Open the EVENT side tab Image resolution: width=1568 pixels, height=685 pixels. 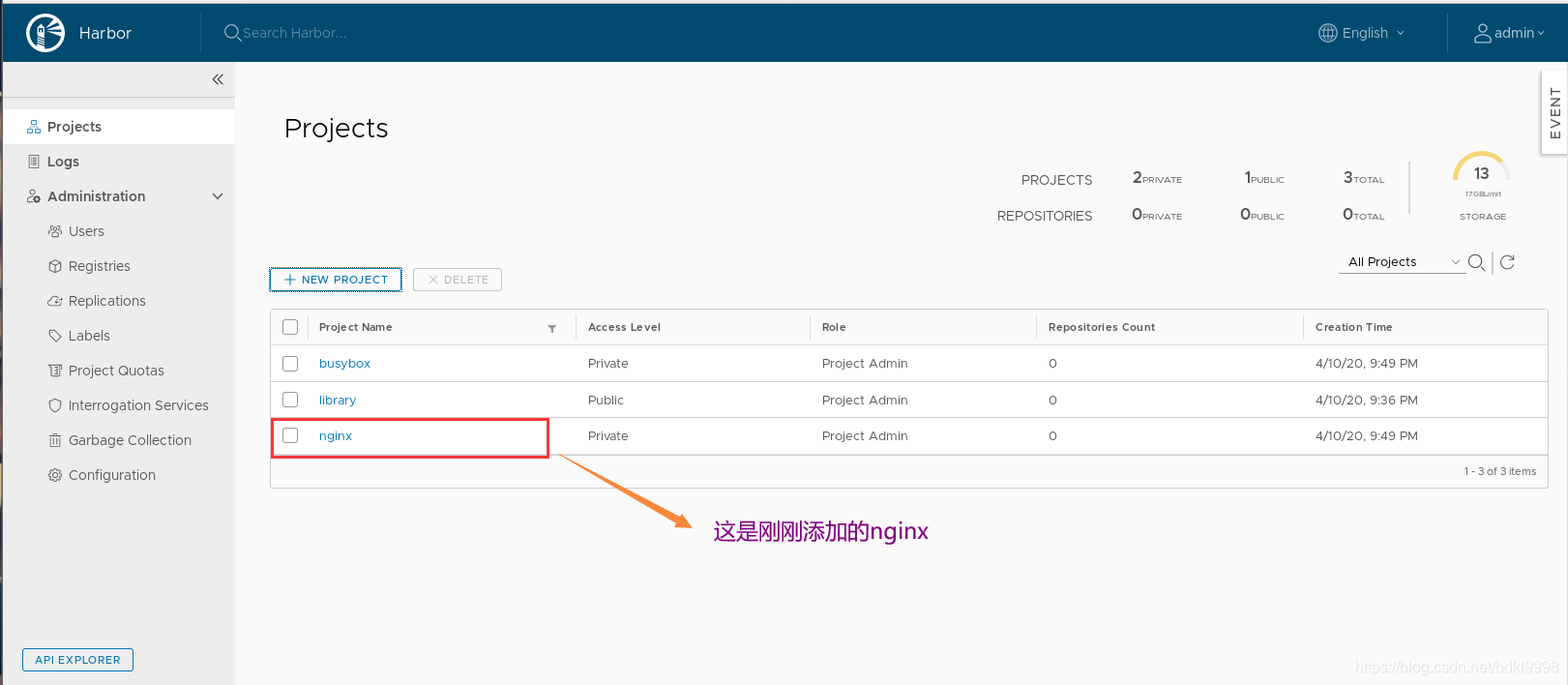pyautogui.click(x=1554, y=112)
